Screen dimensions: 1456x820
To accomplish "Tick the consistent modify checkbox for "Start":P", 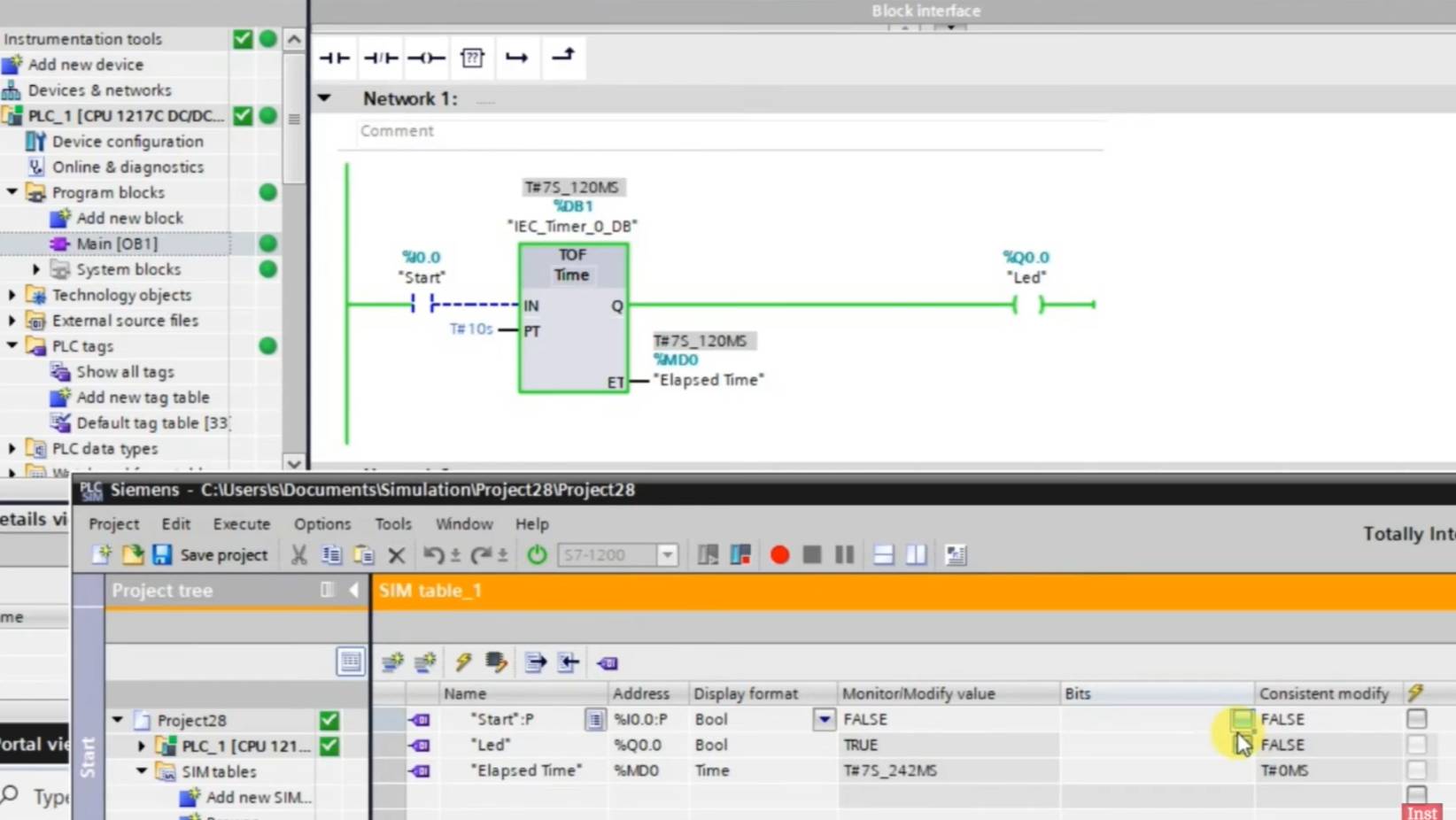I will [1416, 719].
